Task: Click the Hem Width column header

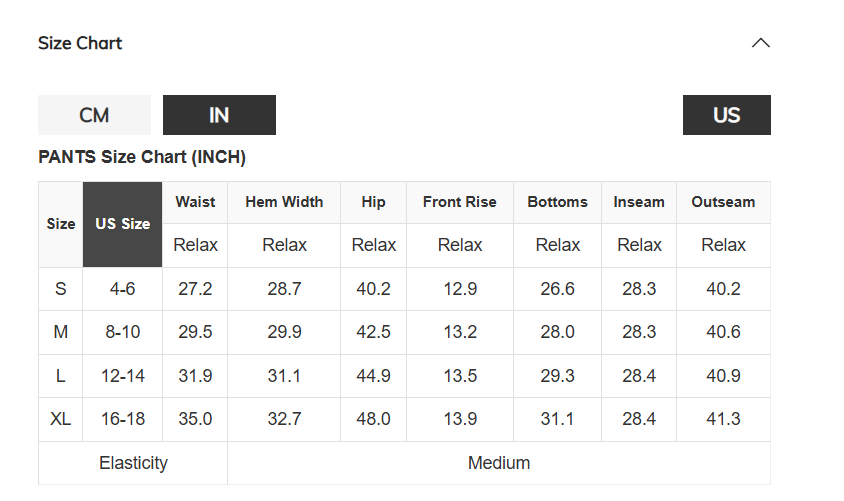Action: [284, 202]
